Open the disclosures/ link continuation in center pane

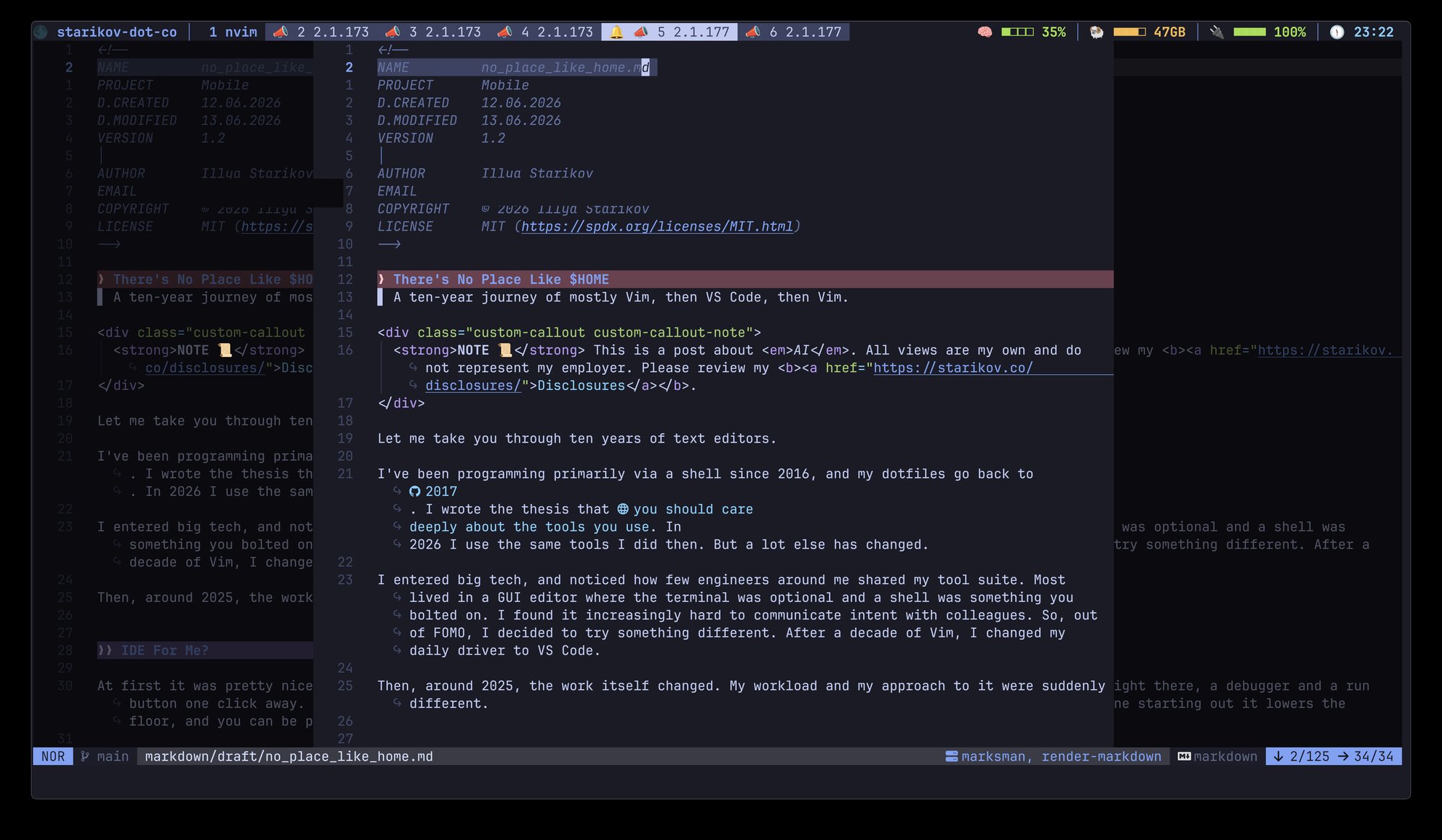(473, 386)
